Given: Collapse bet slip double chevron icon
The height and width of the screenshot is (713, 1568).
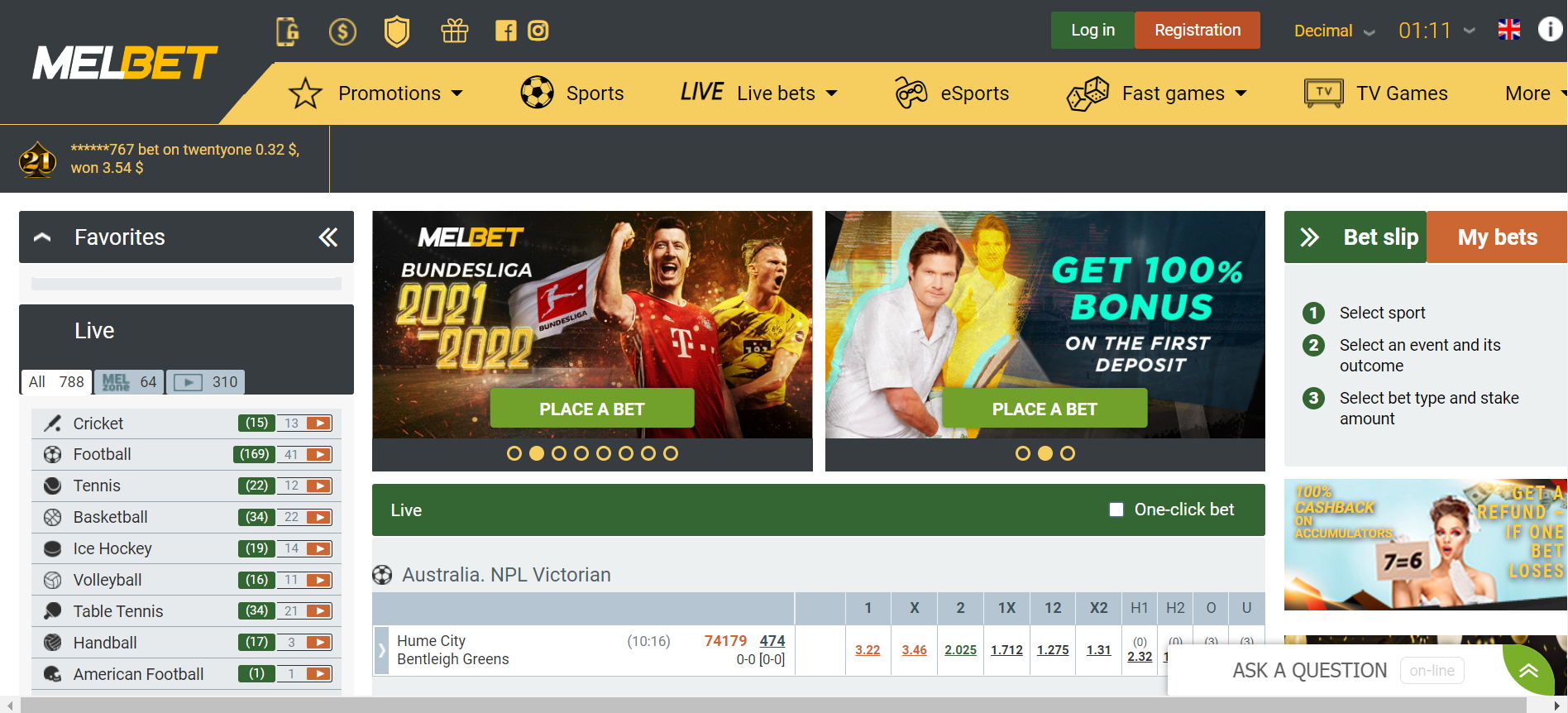Looking at the screenshot, I should click(x=1309, y=237).
